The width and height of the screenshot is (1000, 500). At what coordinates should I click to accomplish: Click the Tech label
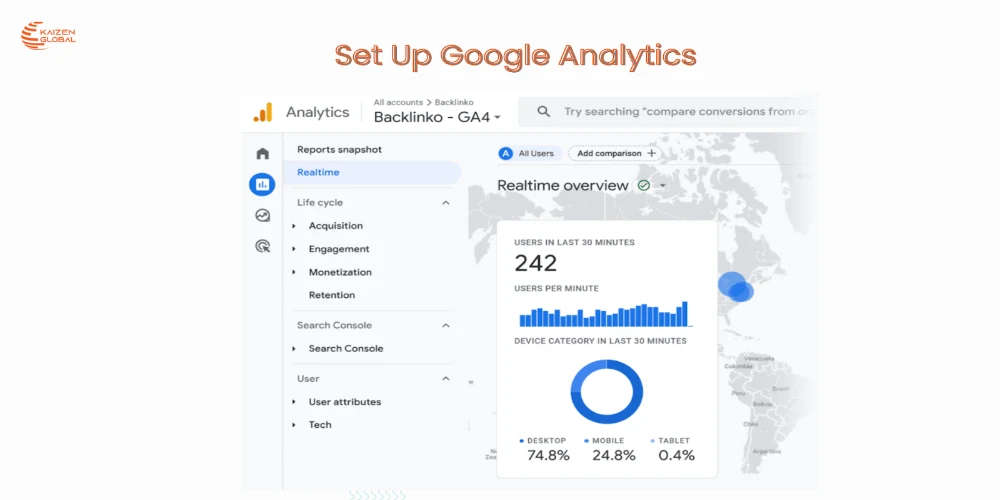coord(320,425)
